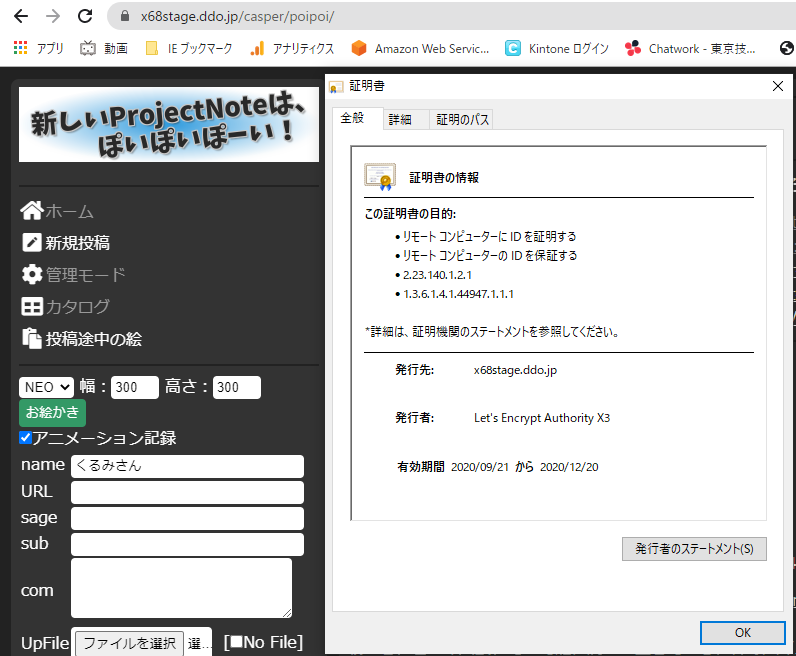Image resolution: width=796 pixels, height=656 pixels.
Task: Open the Amazon Web Services bookmark
Action: [420, 48]
